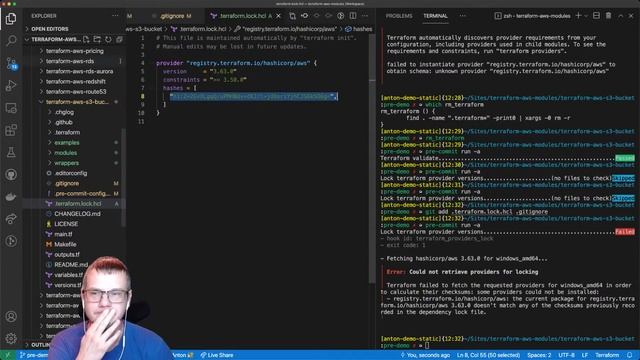Open the Manage gear icon
This screenshot has width=640, height=360.
(11, 338)
